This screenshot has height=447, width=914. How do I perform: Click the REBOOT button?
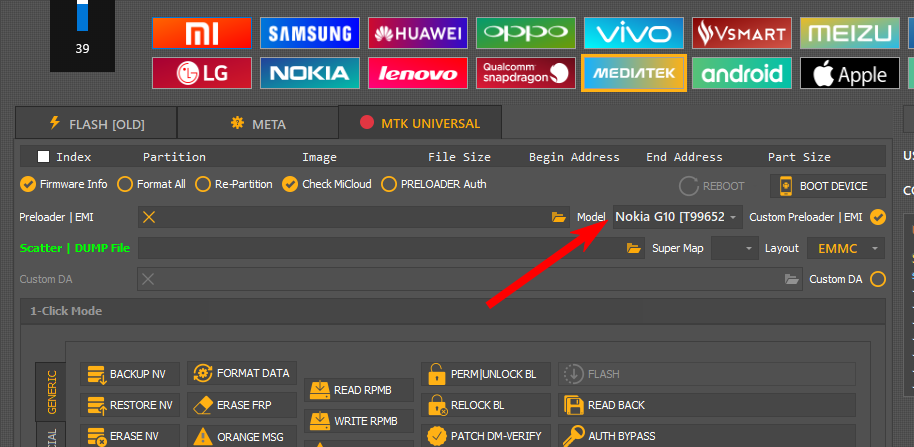click(x=712, y=186)
